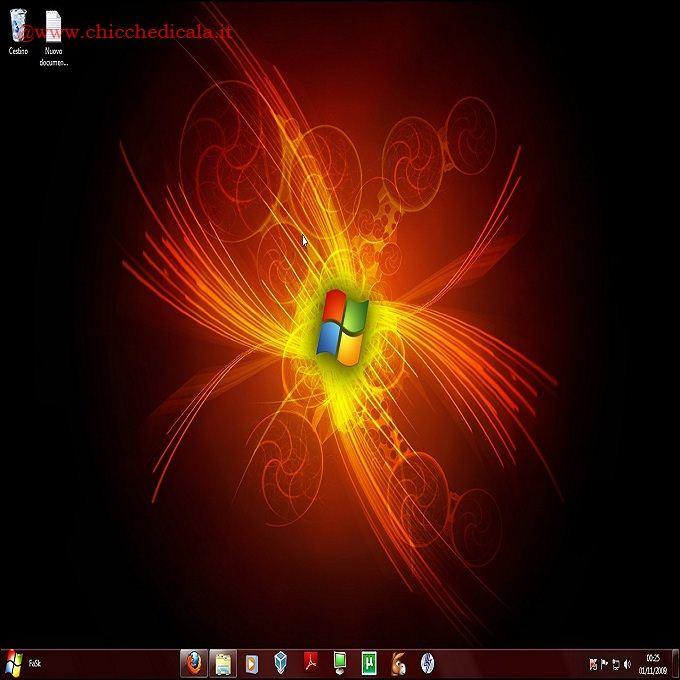This screenshot has height=680, width=680.
Task: Open the Windows Start menu orb
Action: pos(13,663)
